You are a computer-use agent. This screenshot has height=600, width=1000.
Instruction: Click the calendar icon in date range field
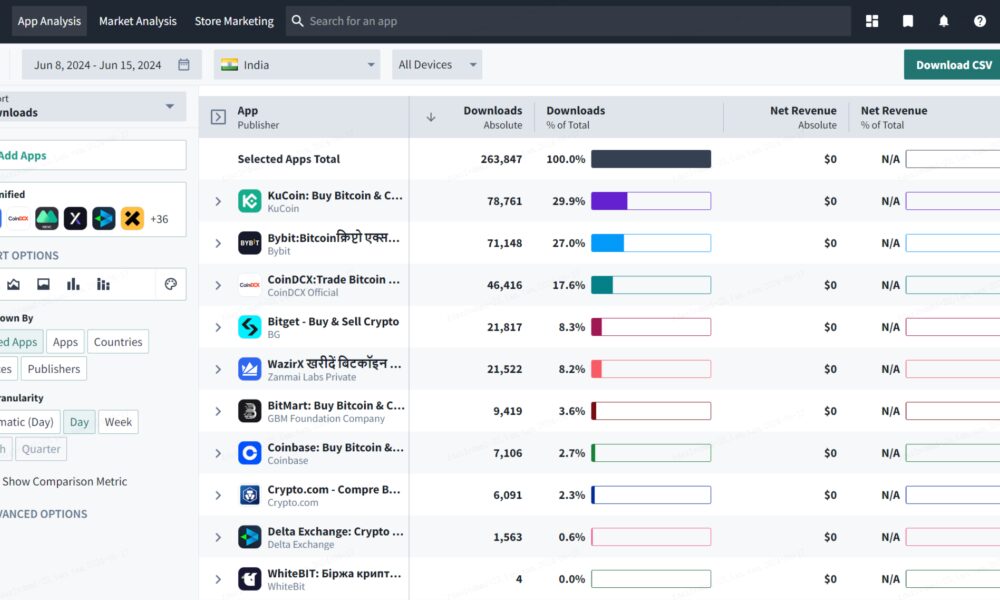pos(184,65)
